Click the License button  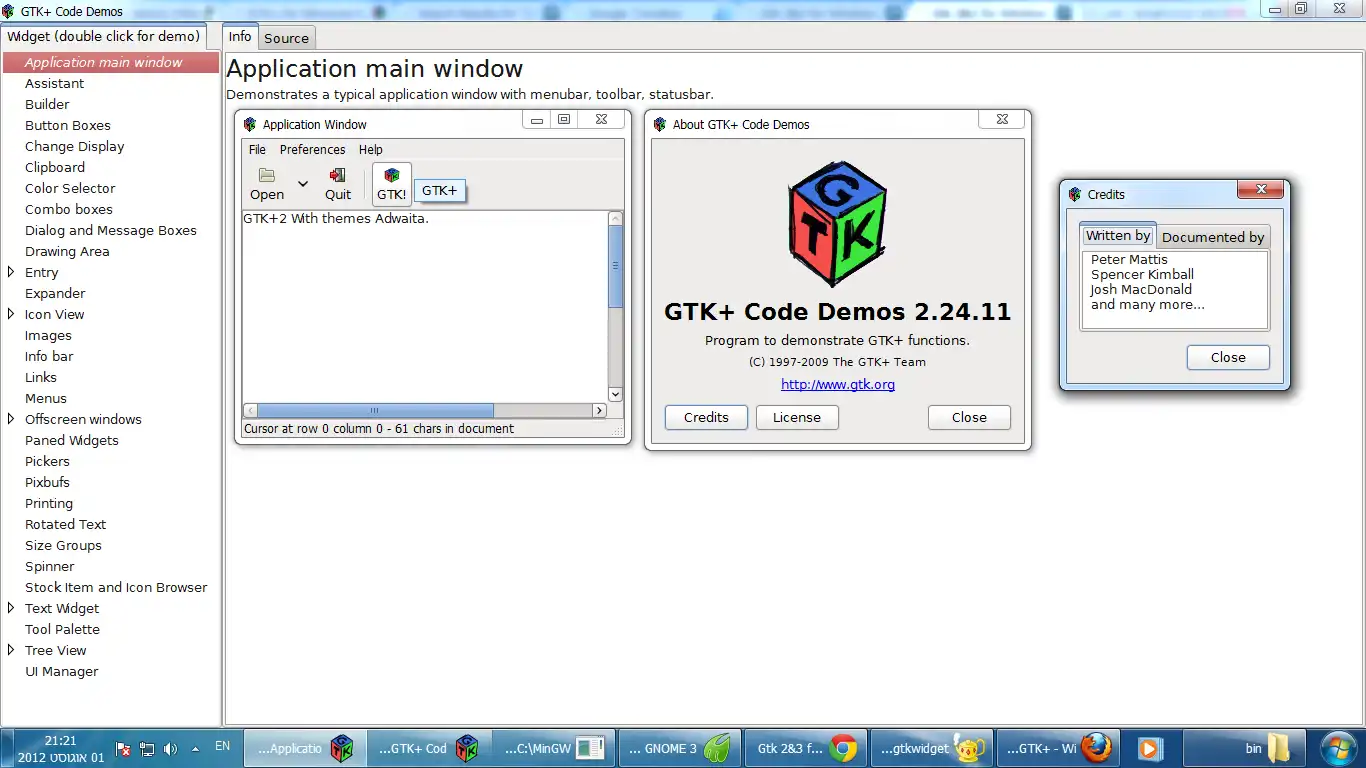point(797,418)
